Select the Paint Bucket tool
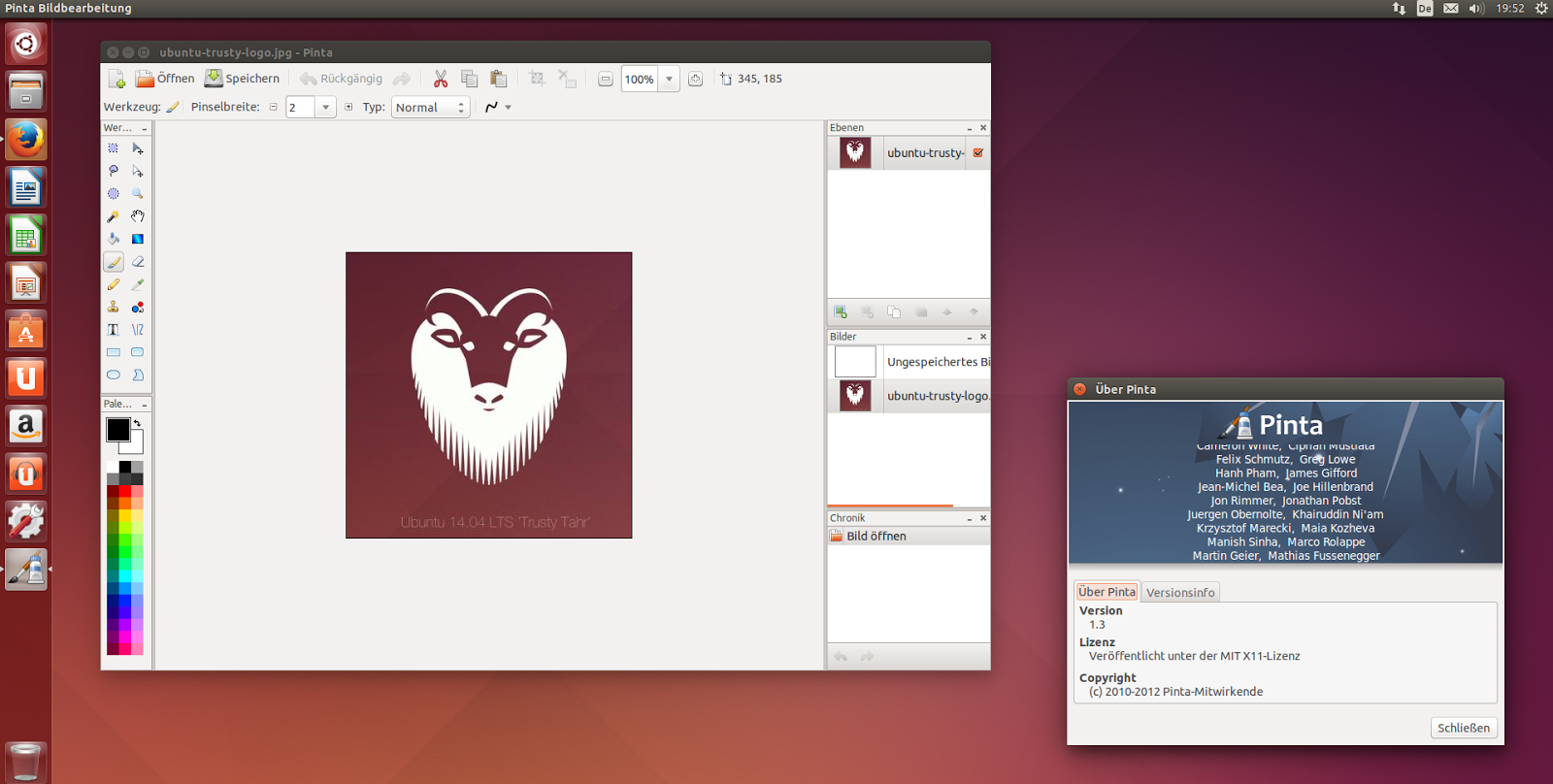 click(x=114, y=239)
